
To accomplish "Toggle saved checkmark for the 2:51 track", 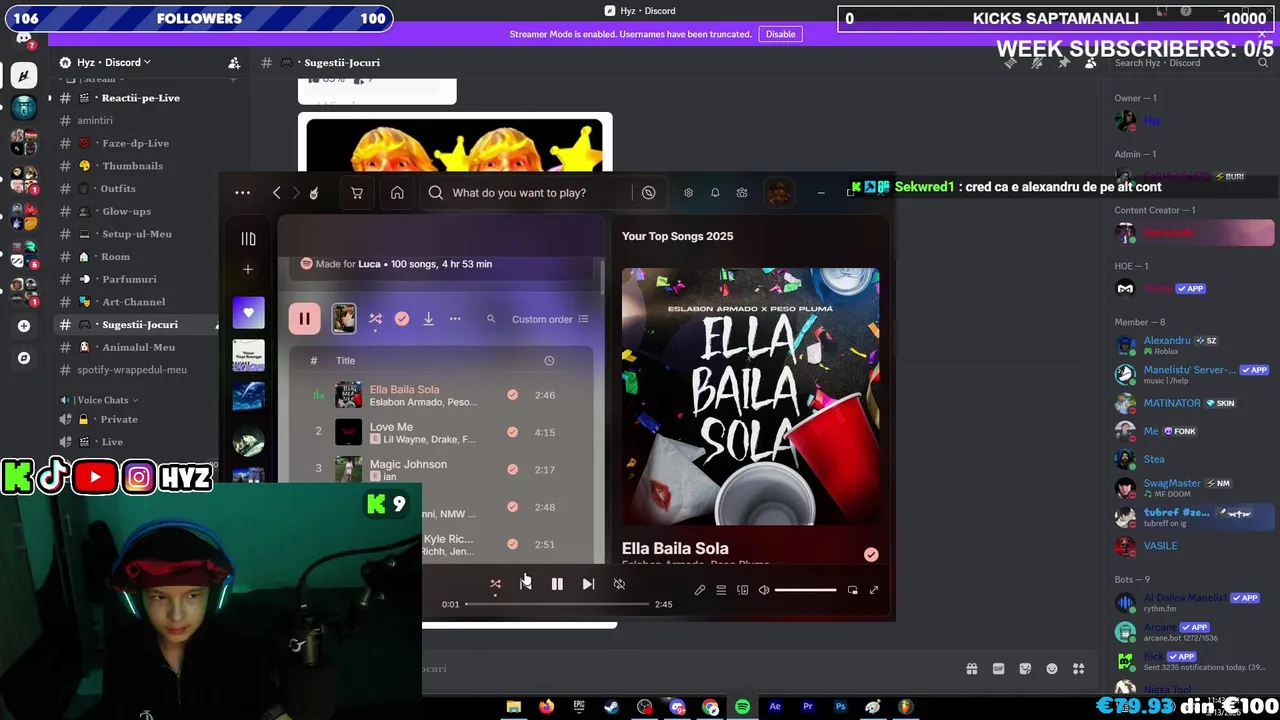I will click(x=513, y=544).
